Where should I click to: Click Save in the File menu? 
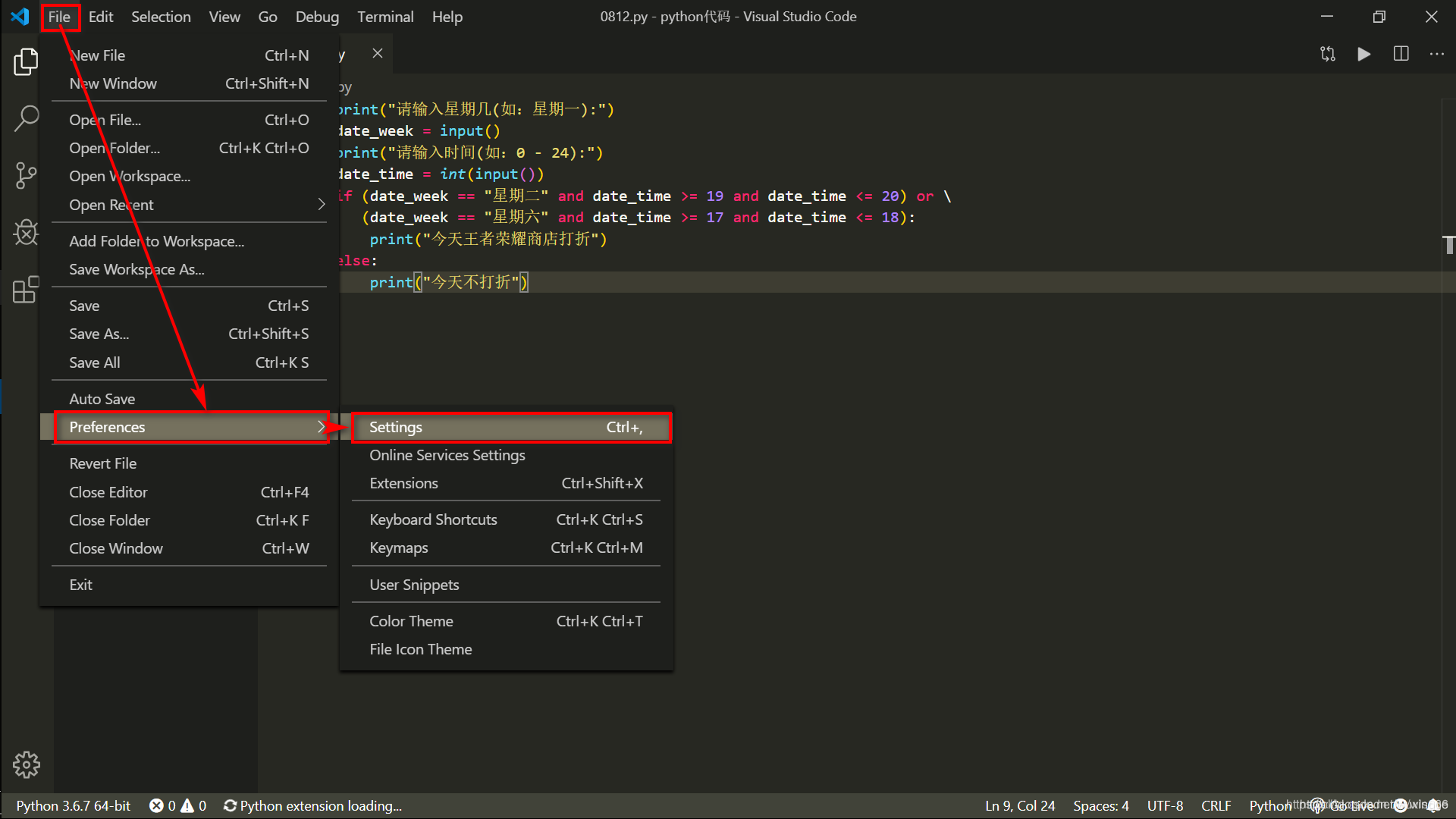(x=189, y=306)
